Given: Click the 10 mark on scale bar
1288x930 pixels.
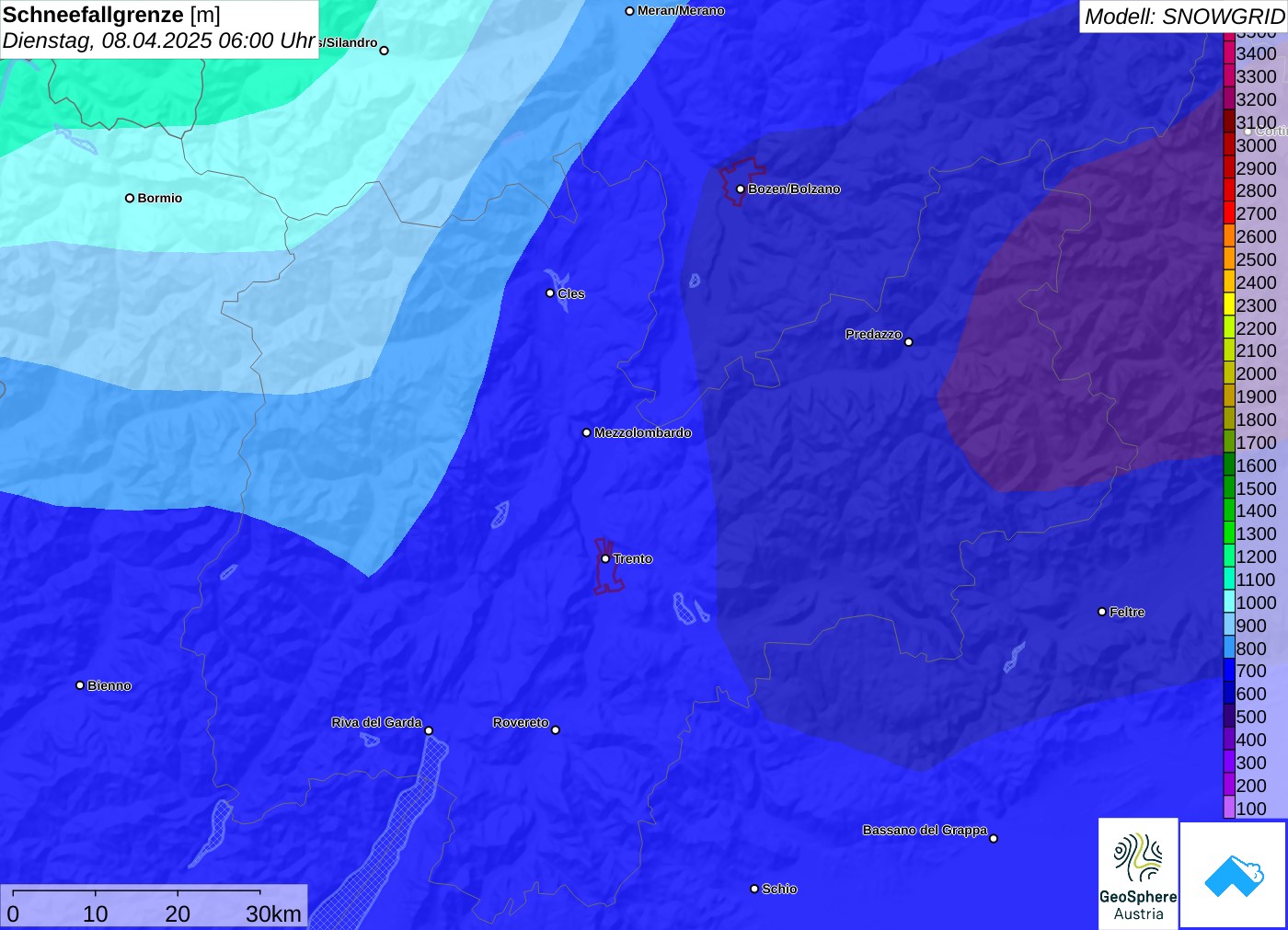Looking at the screenshot, I should [x=96, y=913].
